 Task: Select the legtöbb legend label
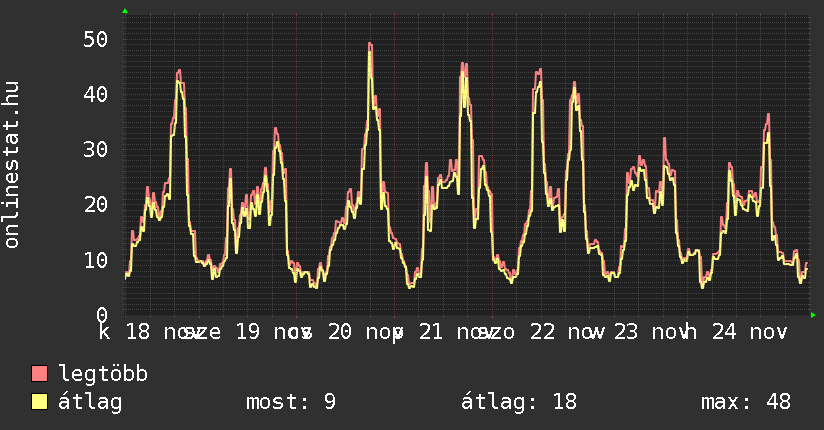[103, 374]
